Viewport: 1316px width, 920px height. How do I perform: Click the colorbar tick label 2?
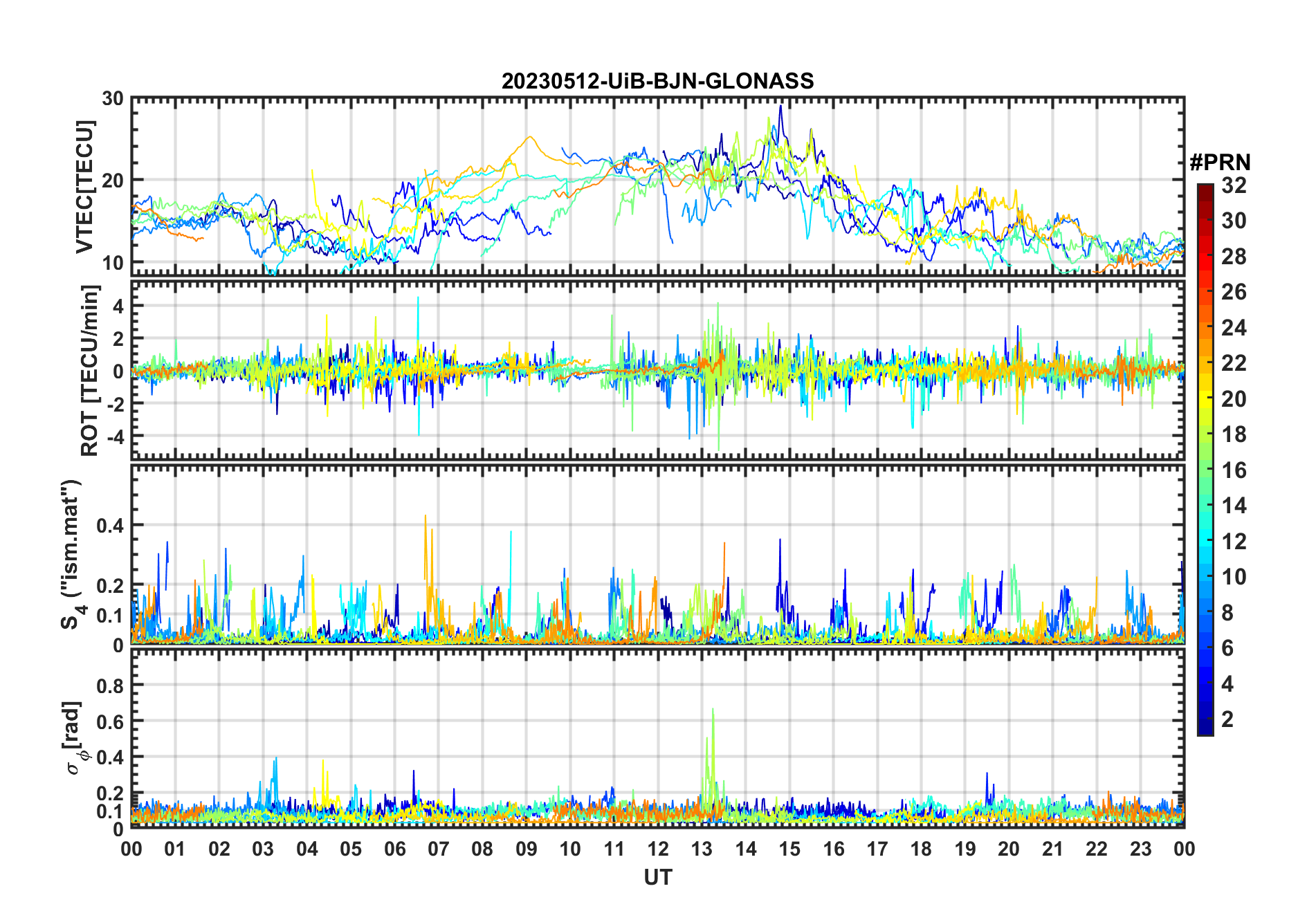point(1227,719)
